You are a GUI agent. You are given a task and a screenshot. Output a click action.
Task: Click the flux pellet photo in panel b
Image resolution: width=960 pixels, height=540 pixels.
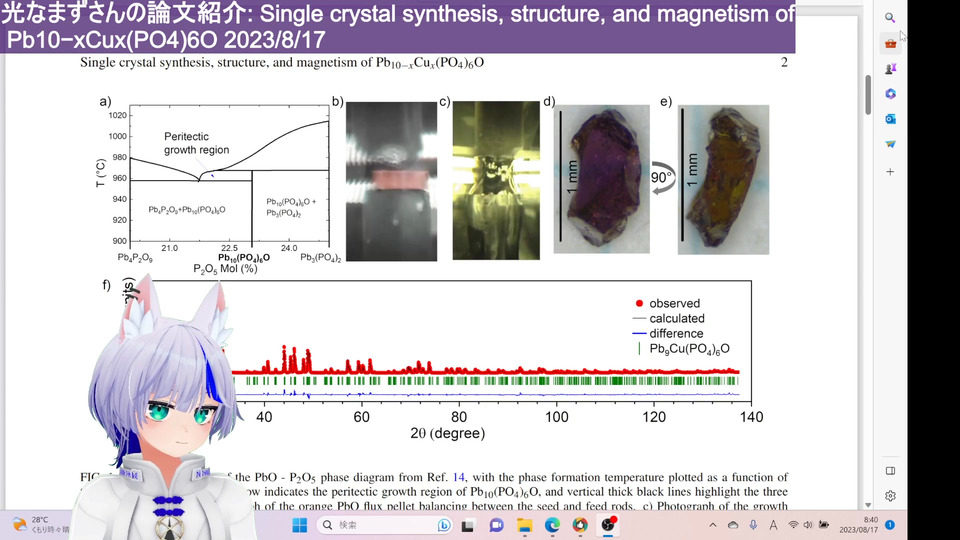[391, 181]
